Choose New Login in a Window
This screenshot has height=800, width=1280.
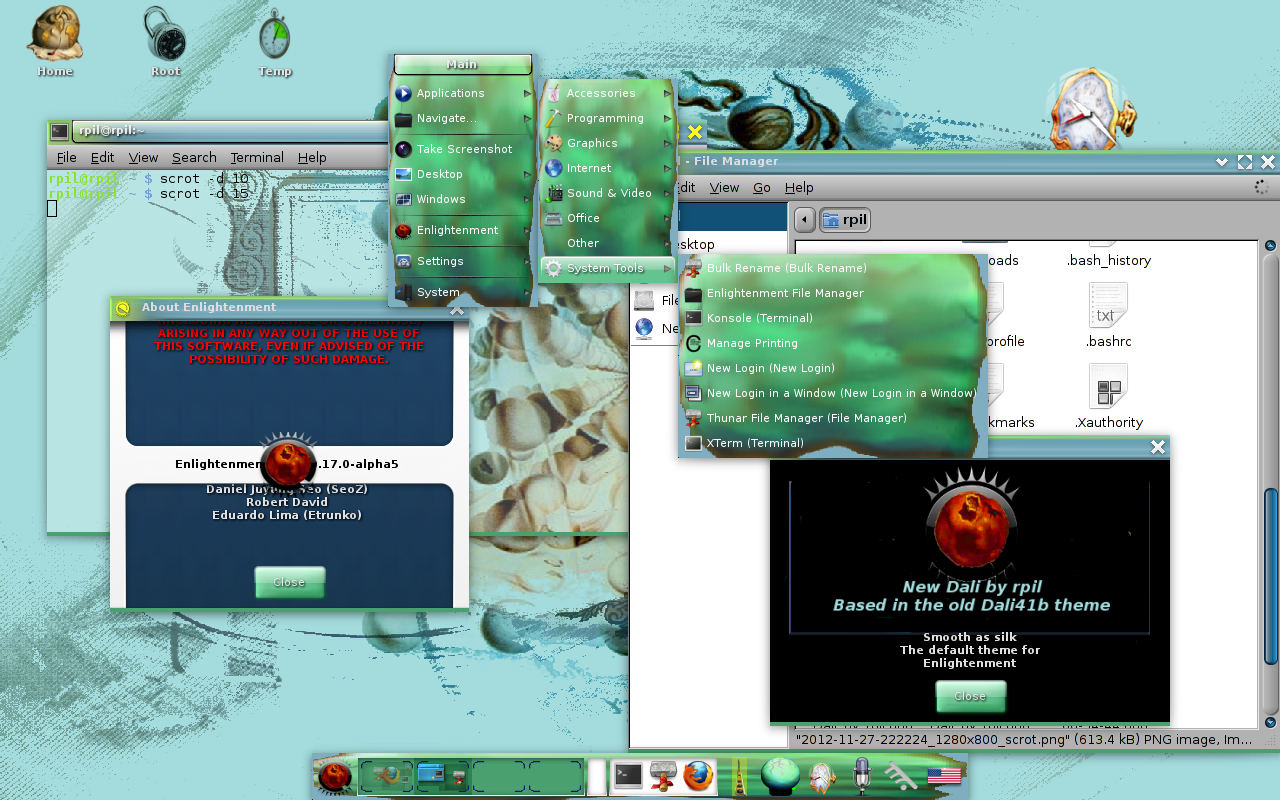point(829,393)
